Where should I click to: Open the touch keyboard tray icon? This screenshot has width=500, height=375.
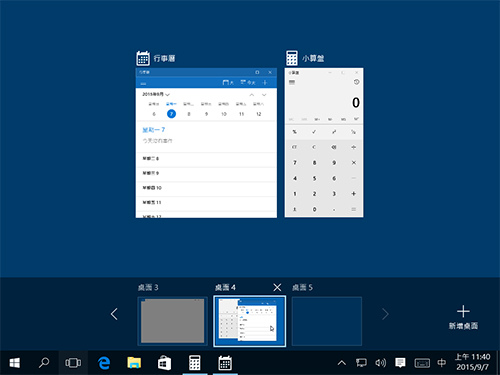coord(422,363)
